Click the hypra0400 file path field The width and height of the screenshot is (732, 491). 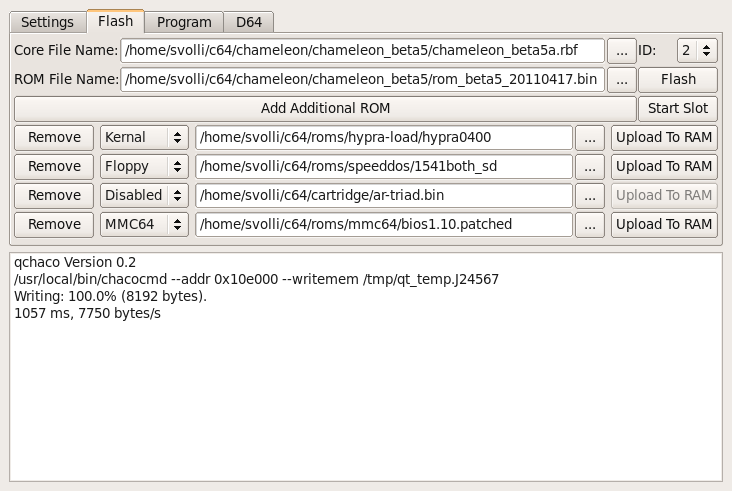pyautogui.click(x=384, y=137)
